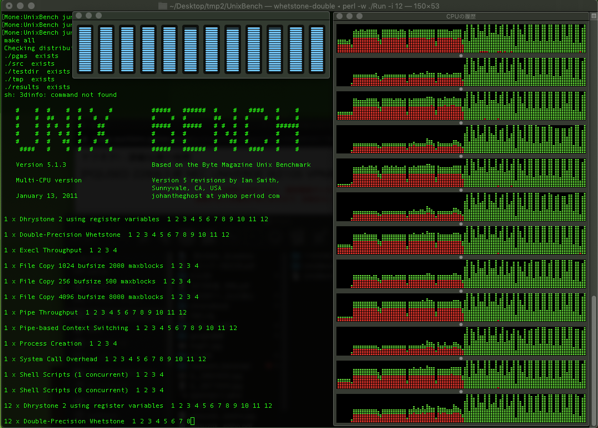Click the './results exists' line
Viewport: 598px width, 428px height.
click(x=37, y=87)
